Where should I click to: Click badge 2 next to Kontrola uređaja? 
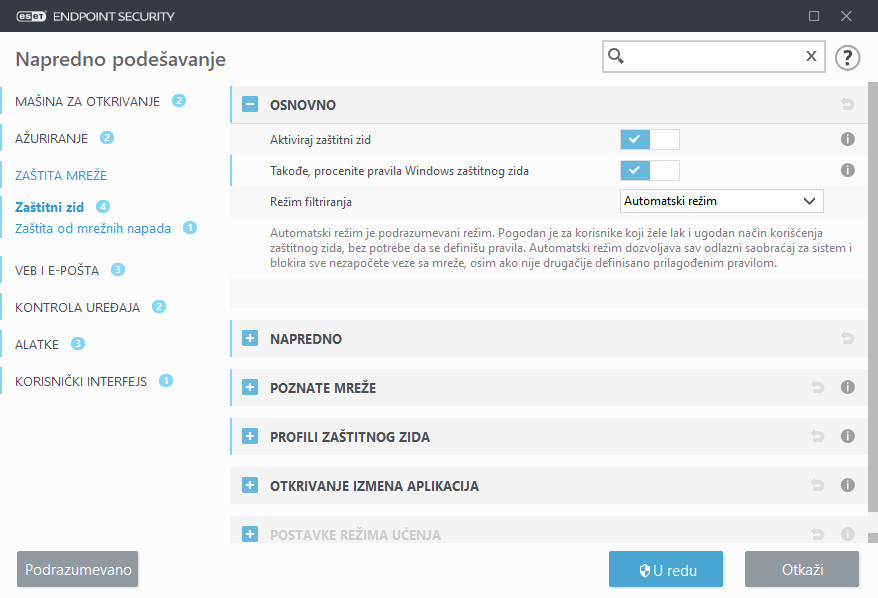(159, 307)
